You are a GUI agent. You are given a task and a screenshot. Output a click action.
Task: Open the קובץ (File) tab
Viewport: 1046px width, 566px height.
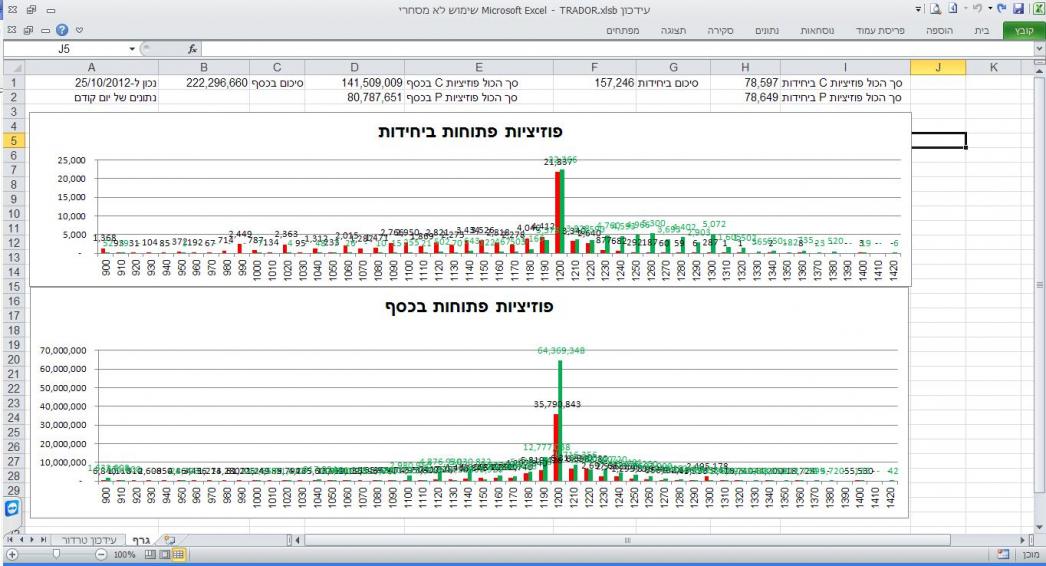coord(1023,31)
